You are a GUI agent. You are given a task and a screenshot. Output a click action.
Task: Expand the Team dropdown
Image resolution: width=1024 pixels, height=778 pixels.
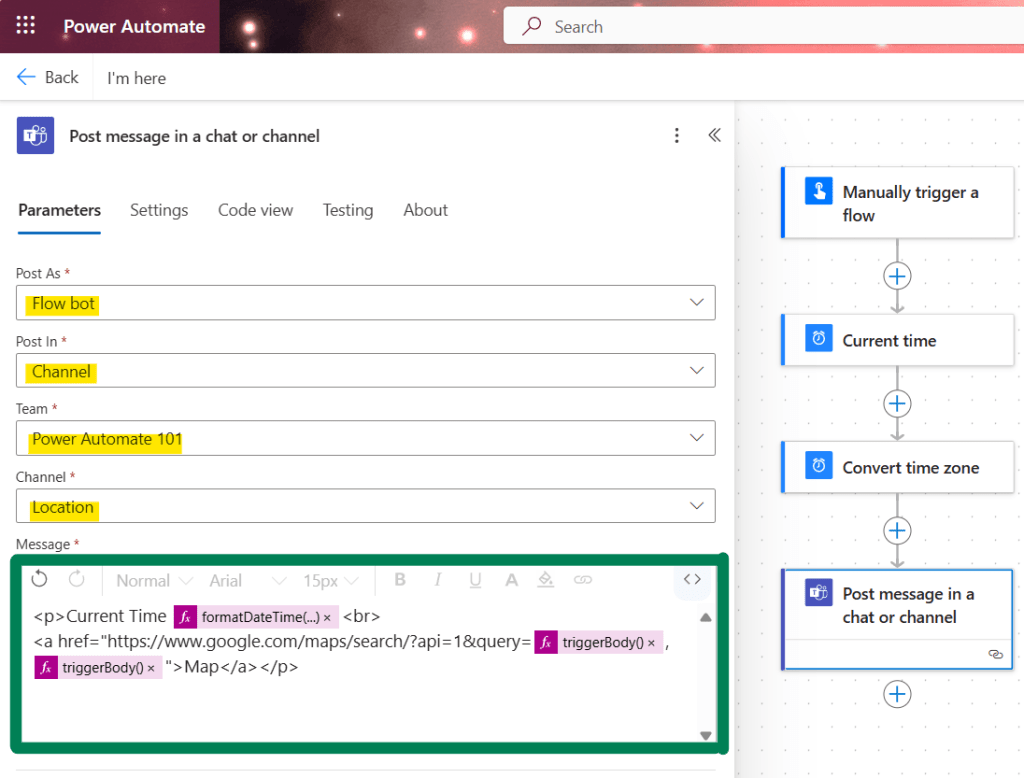696,438
